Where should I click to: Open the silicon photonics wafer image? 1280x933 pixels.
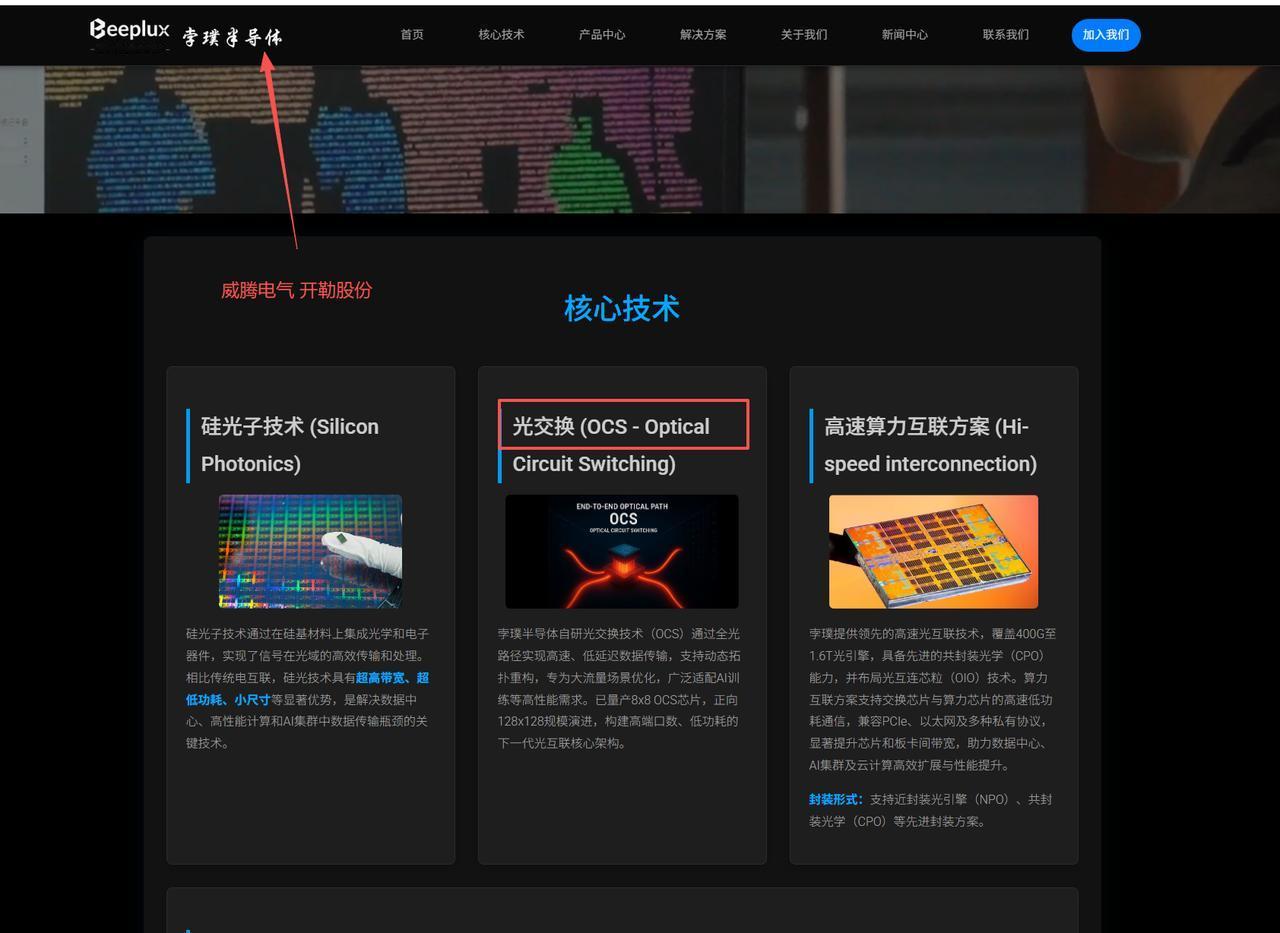[310, 551]
